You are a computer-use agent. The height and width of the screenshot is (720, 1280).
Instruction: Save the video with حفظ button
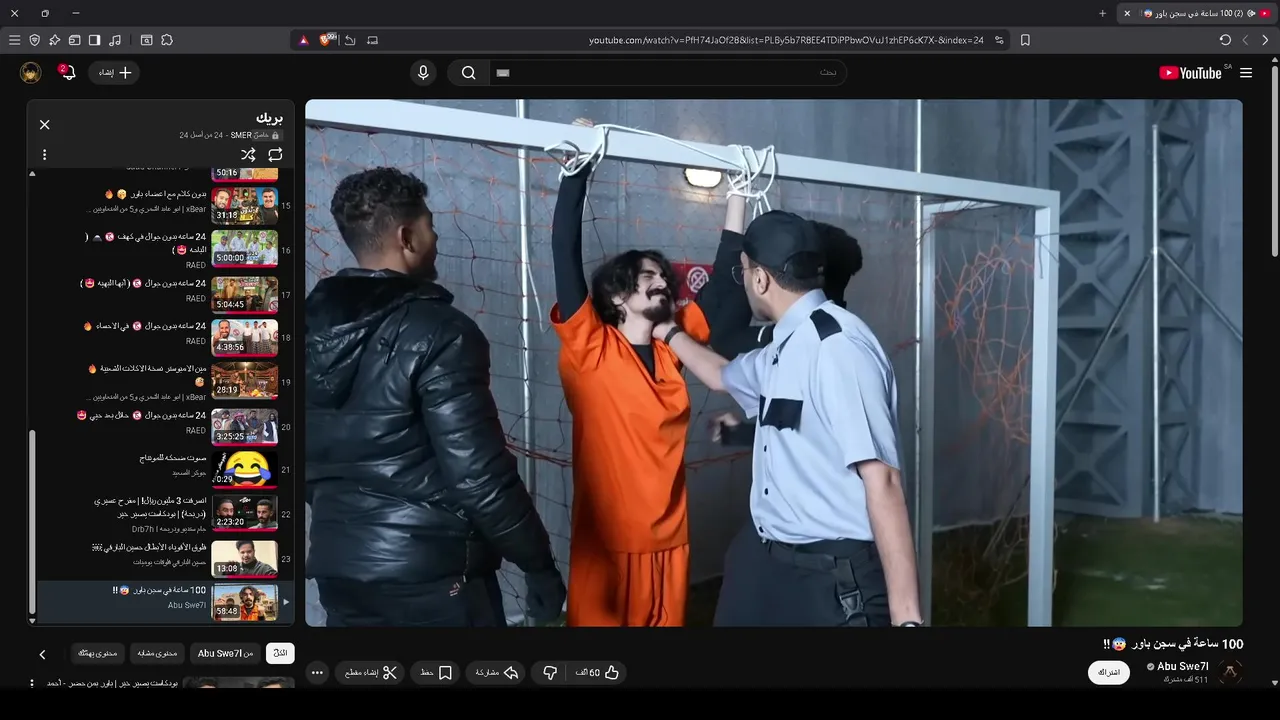click(436, 673)
